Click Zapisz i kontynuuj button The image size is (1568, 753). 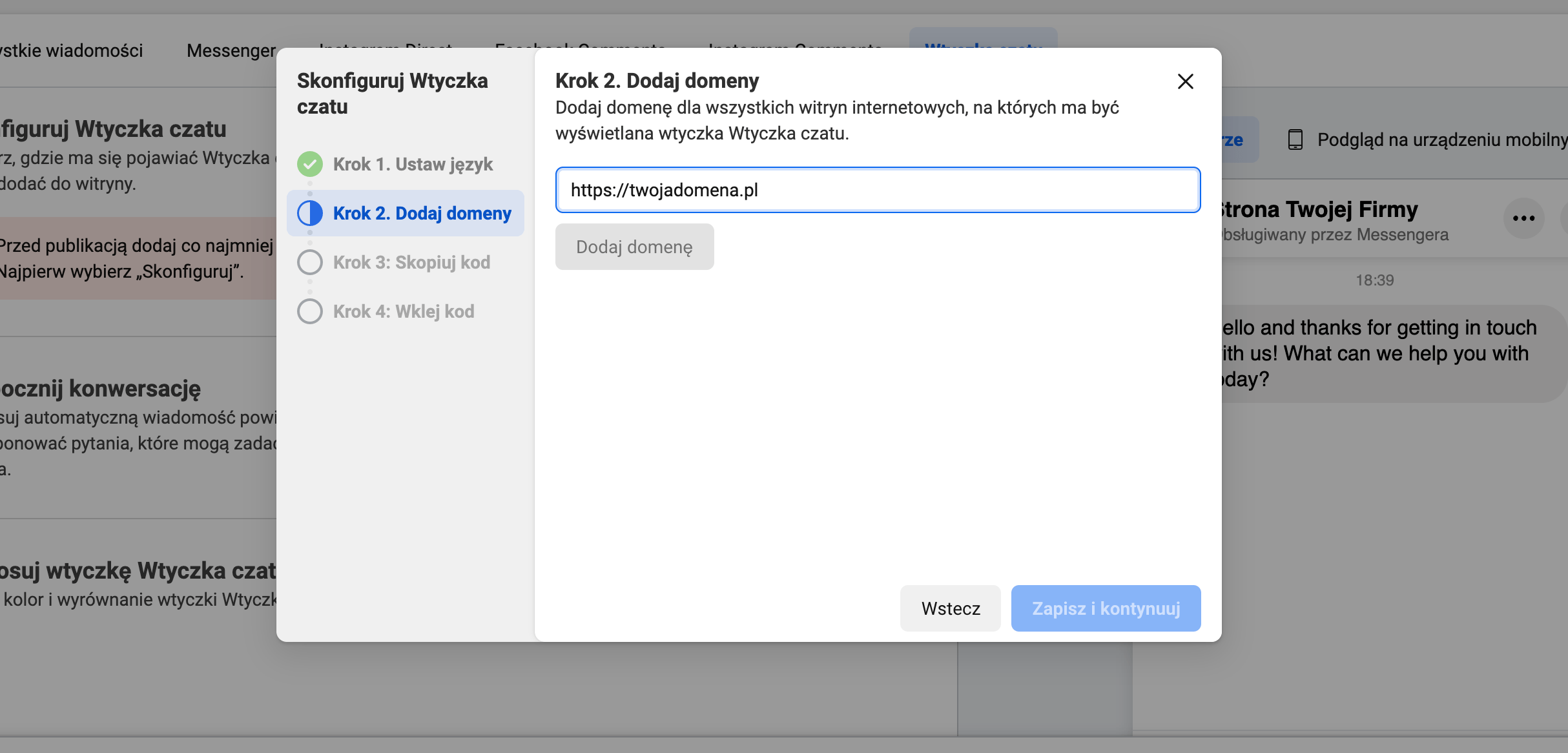(1106, 608)
